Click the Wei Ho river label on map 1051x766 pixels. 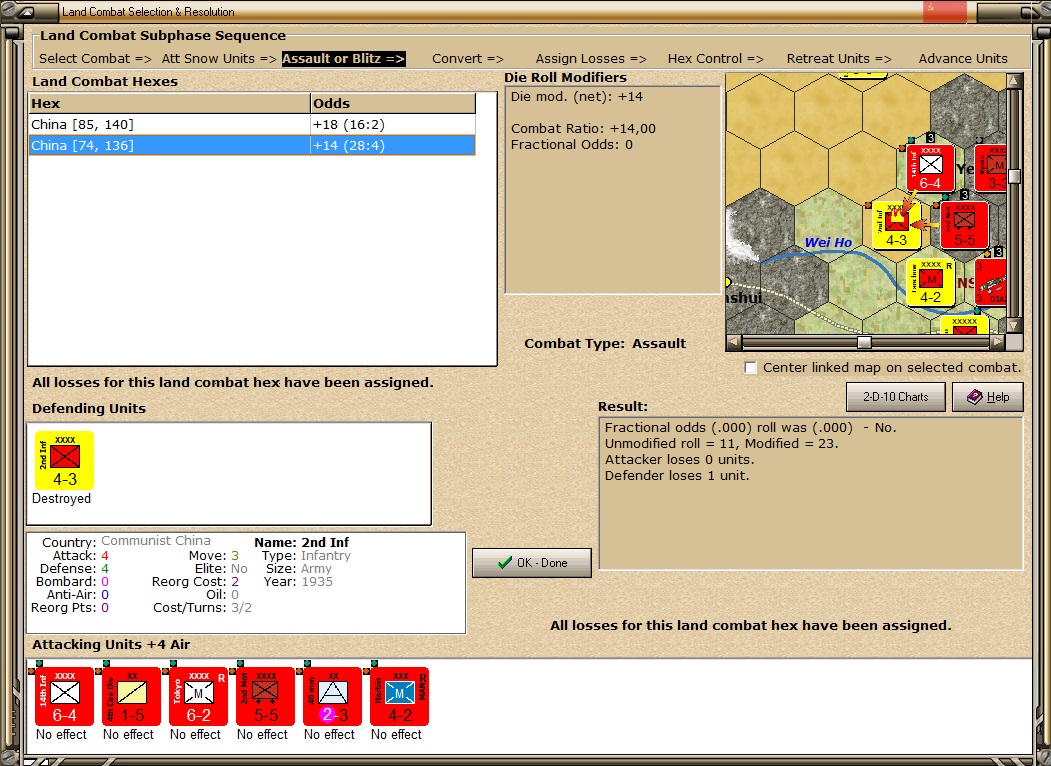tap(828, 243)
